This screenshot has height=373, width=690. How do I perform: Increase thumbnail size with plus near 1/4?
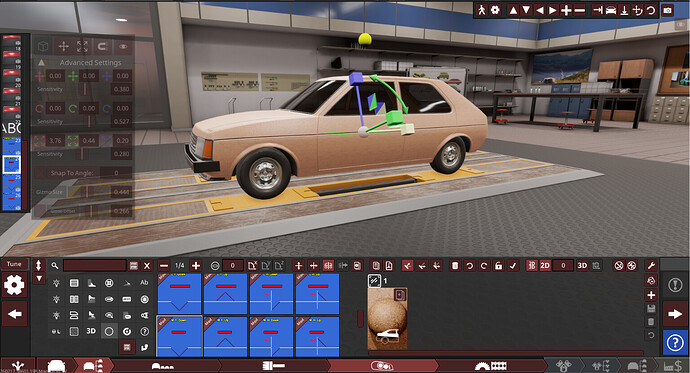pyautogui.click(x=196, y=266)
